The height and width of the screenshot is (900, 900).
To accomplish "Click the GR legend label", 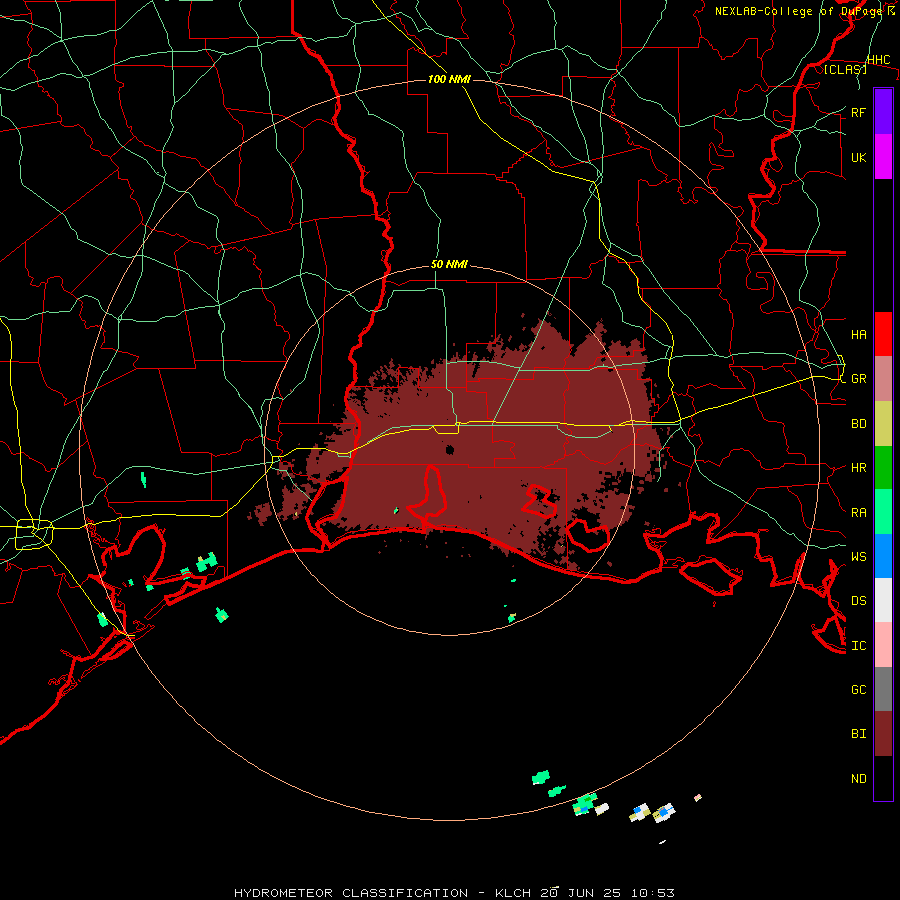I will [859, 379].
